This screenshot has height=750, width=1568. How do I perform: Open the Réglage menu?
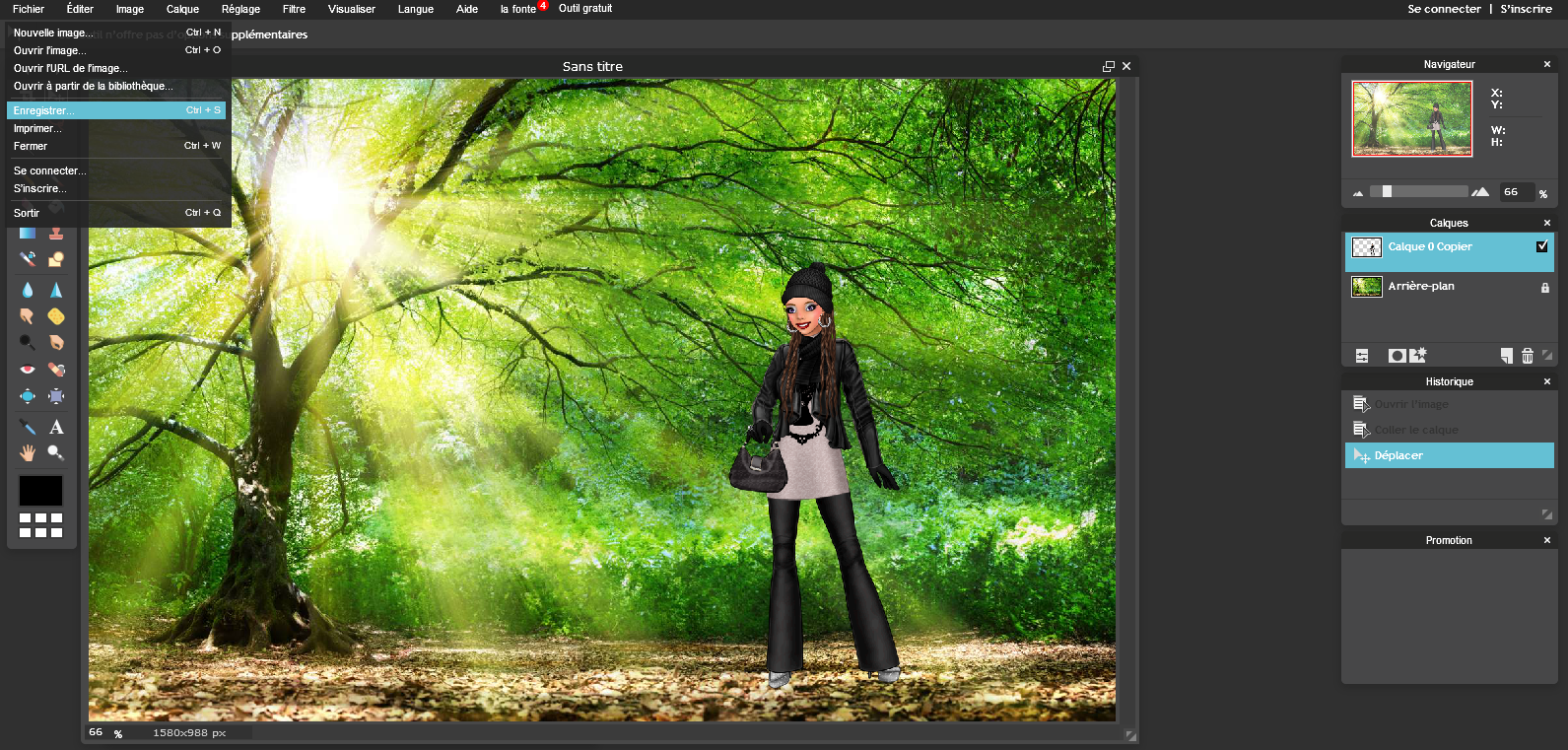click(240, 9)
